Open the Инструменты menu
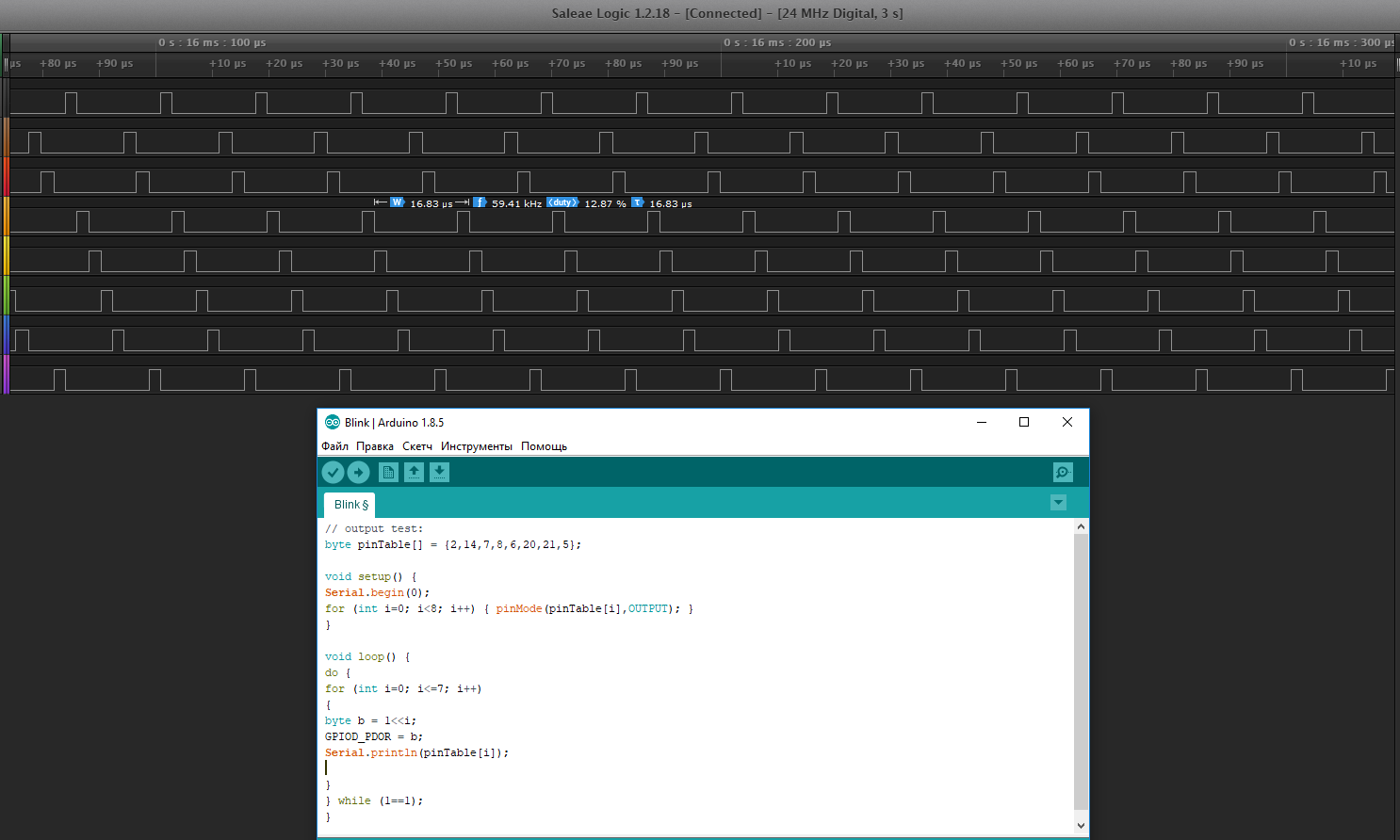The image size is (1400, 840). click(477, 446)
